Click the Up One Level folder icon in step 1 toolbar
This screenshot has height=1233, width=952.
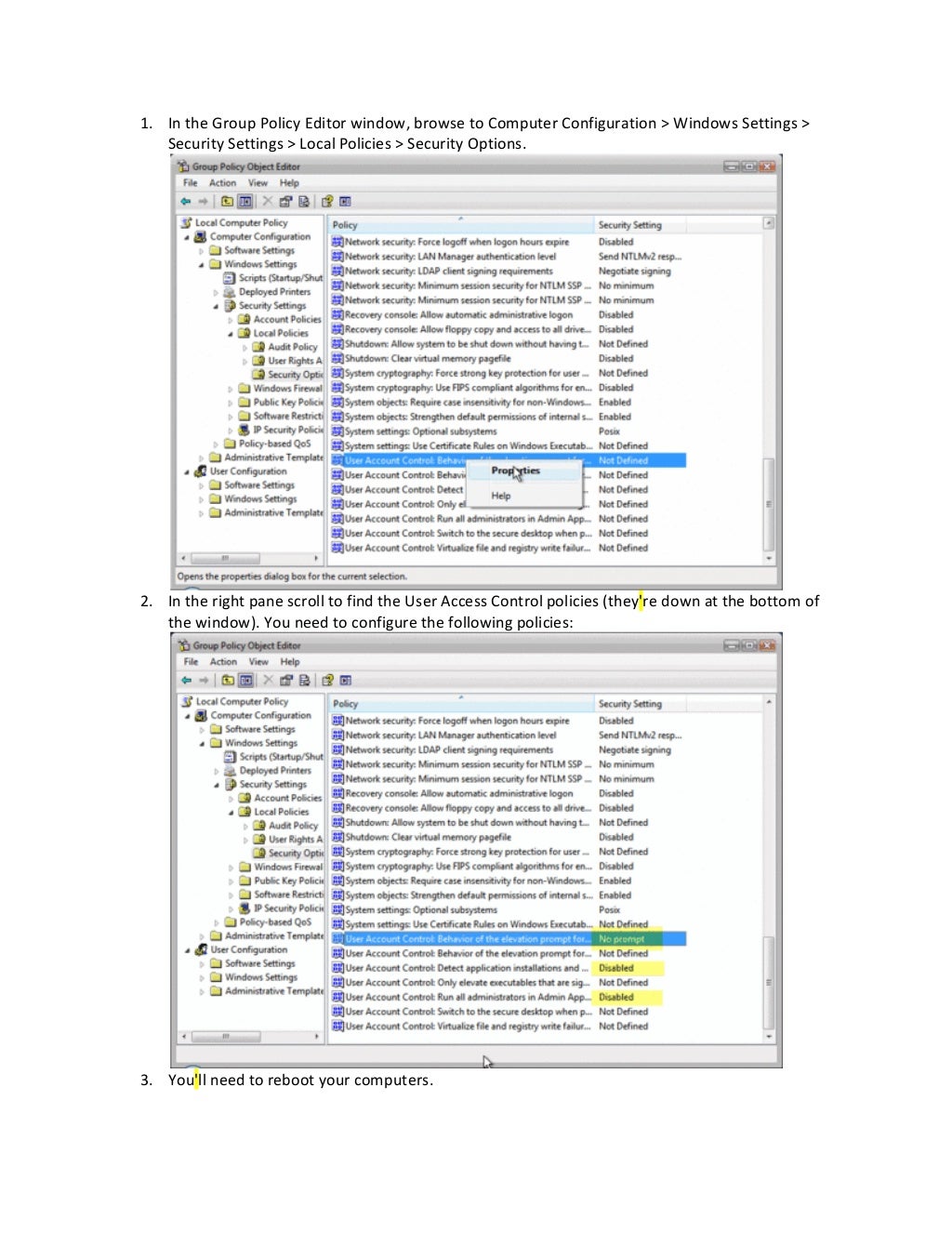[x=227, y=201]
